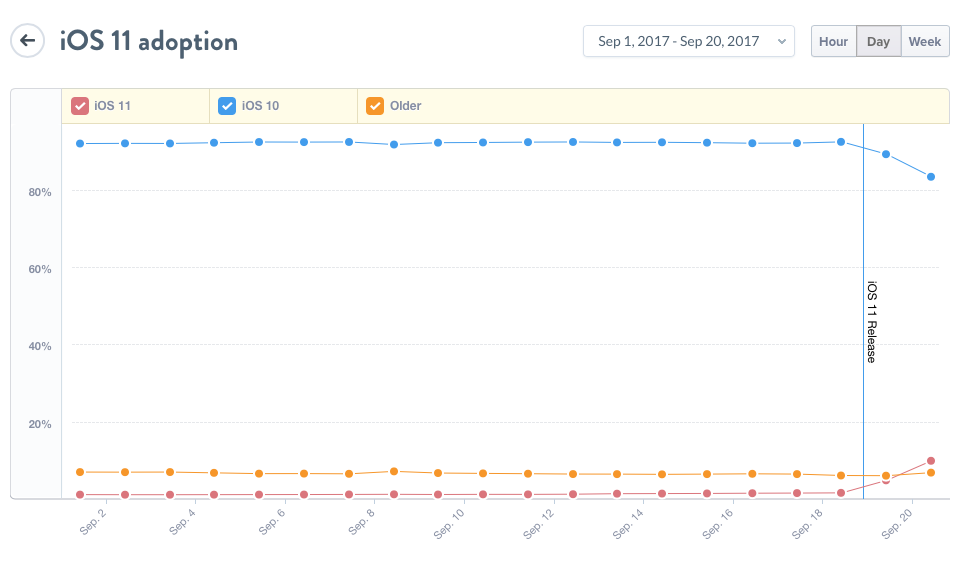Click the iOS 10 legend label
The height and width of the screenshot is (566, 973).
260,106
